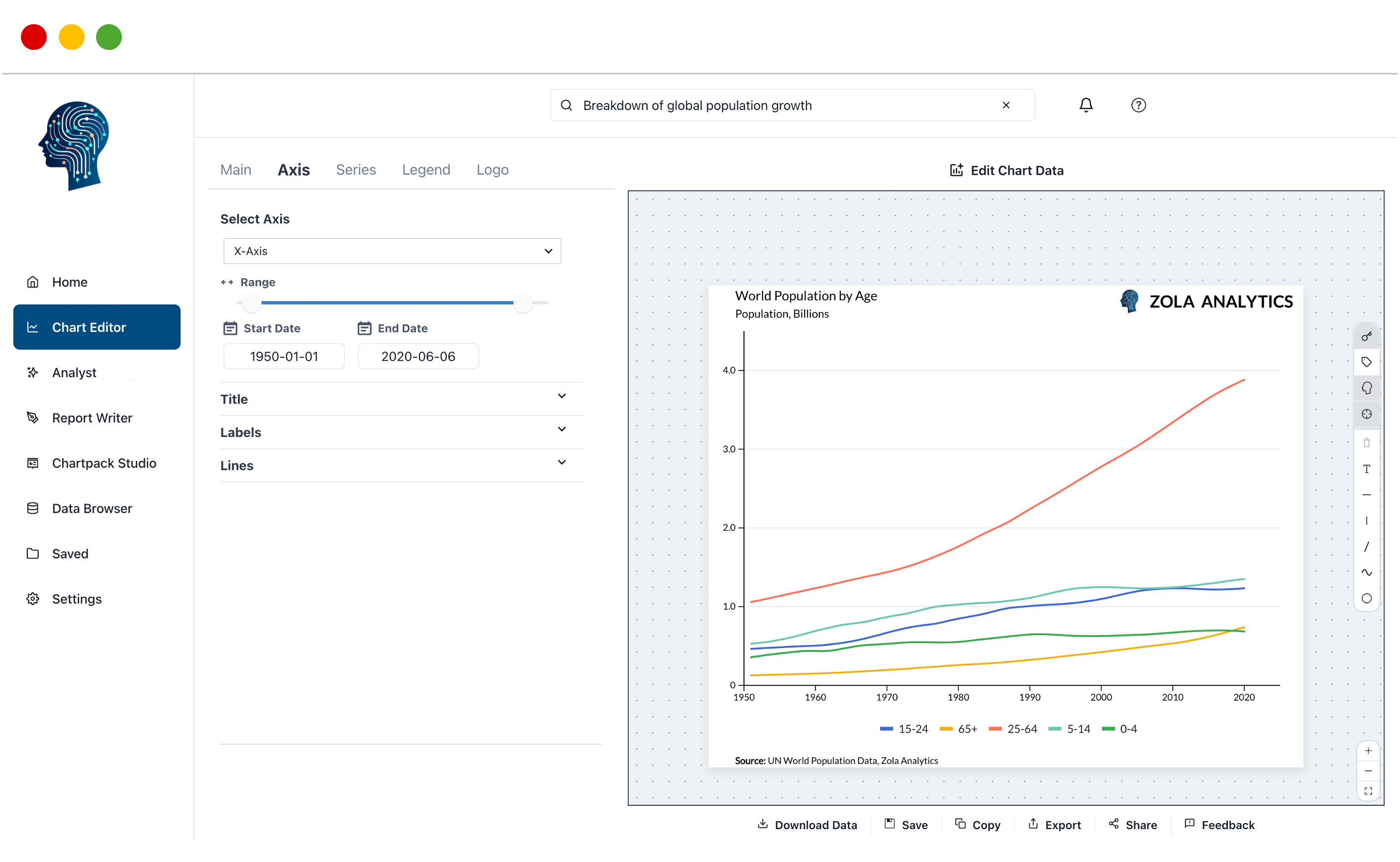The width and height of the screenshot is (1400, 862).
Task: Open the X-Axis select dropdown
Action: tap(392, 251)
